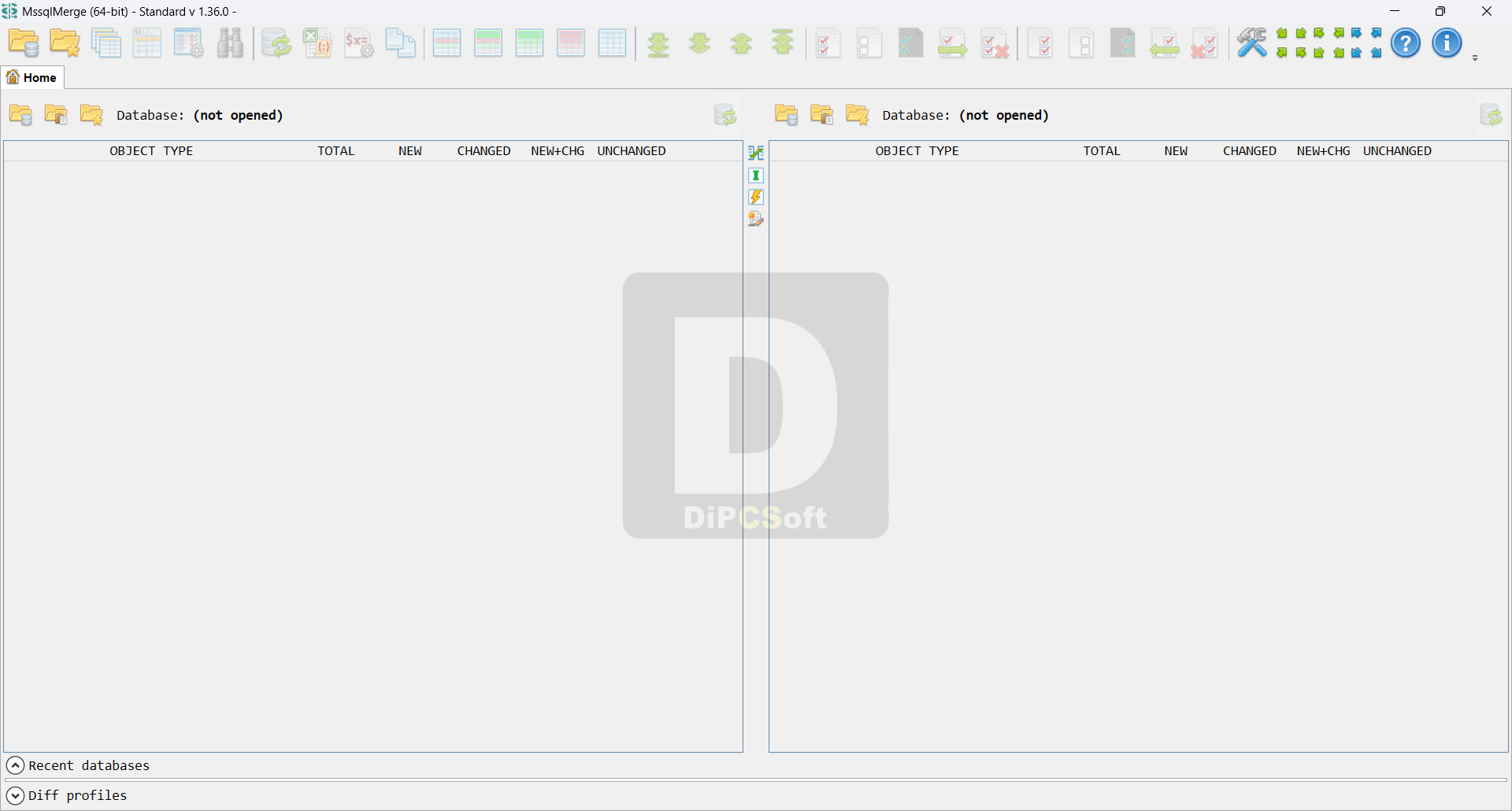The image size is (1512, 811).
Task: Click the green square icon in center strip
Action: coord(756,175)
